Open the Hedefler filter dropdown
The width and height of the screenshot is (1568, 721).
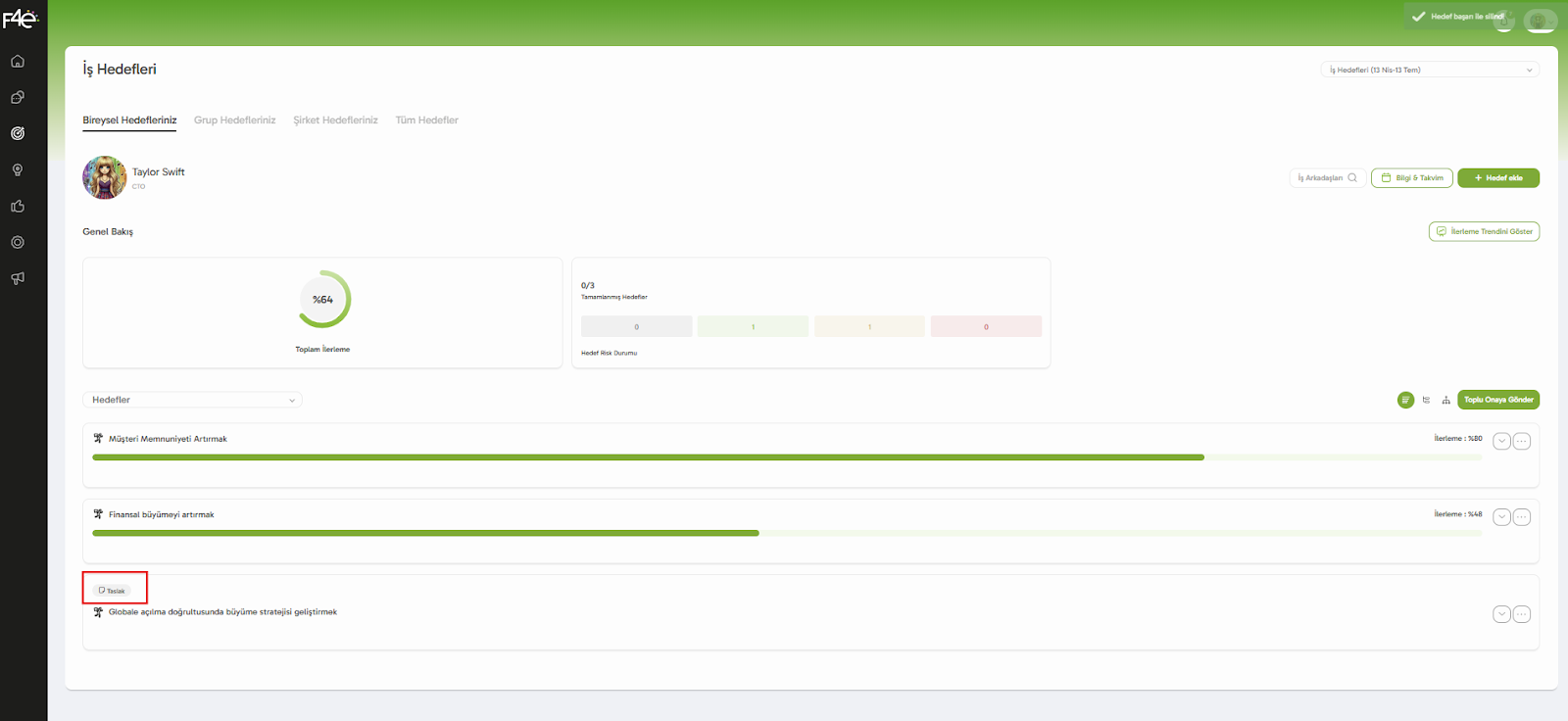[192, 400]
